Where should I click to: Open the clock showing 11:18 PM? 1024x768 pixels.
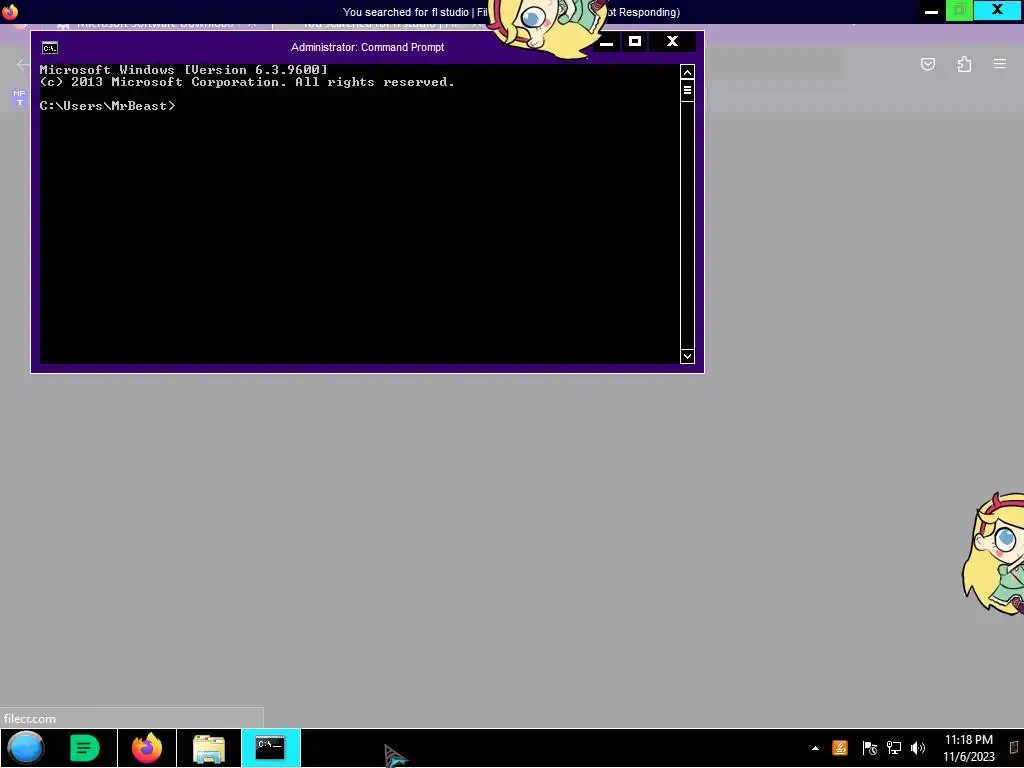(968, 748)
